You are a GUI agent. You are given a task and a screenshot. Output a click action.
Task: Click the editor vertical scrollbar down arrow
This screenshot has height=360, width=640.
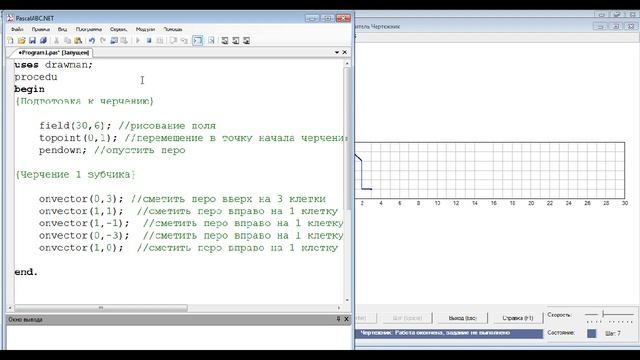coord(347,300)
